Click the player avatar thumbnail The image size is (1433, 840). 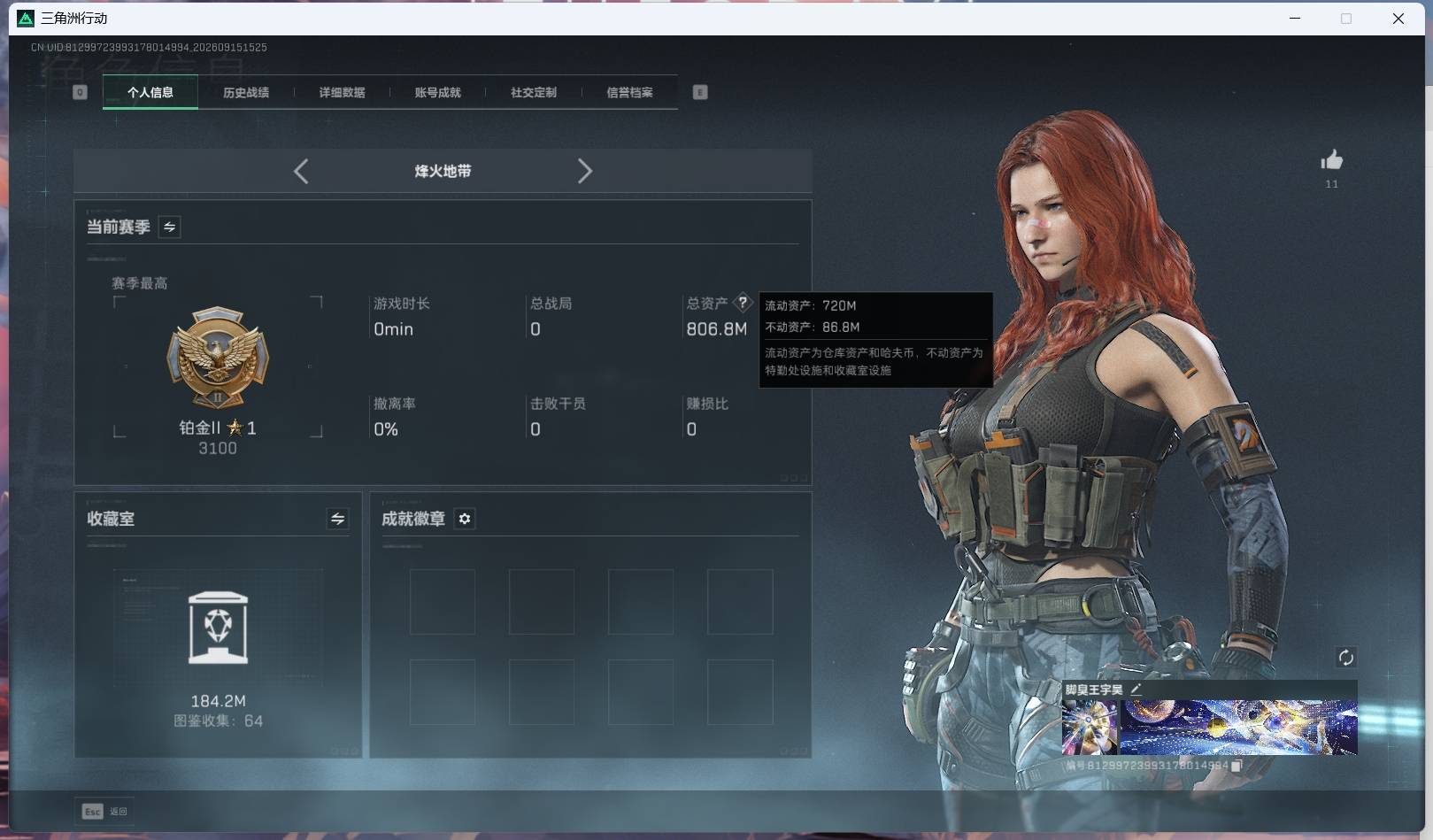pos(1090,728)
